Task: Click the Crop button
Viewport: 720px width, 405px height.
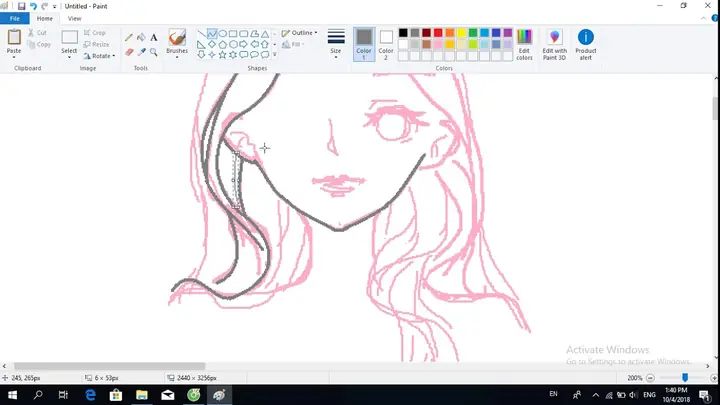Action: click(95, 33)
